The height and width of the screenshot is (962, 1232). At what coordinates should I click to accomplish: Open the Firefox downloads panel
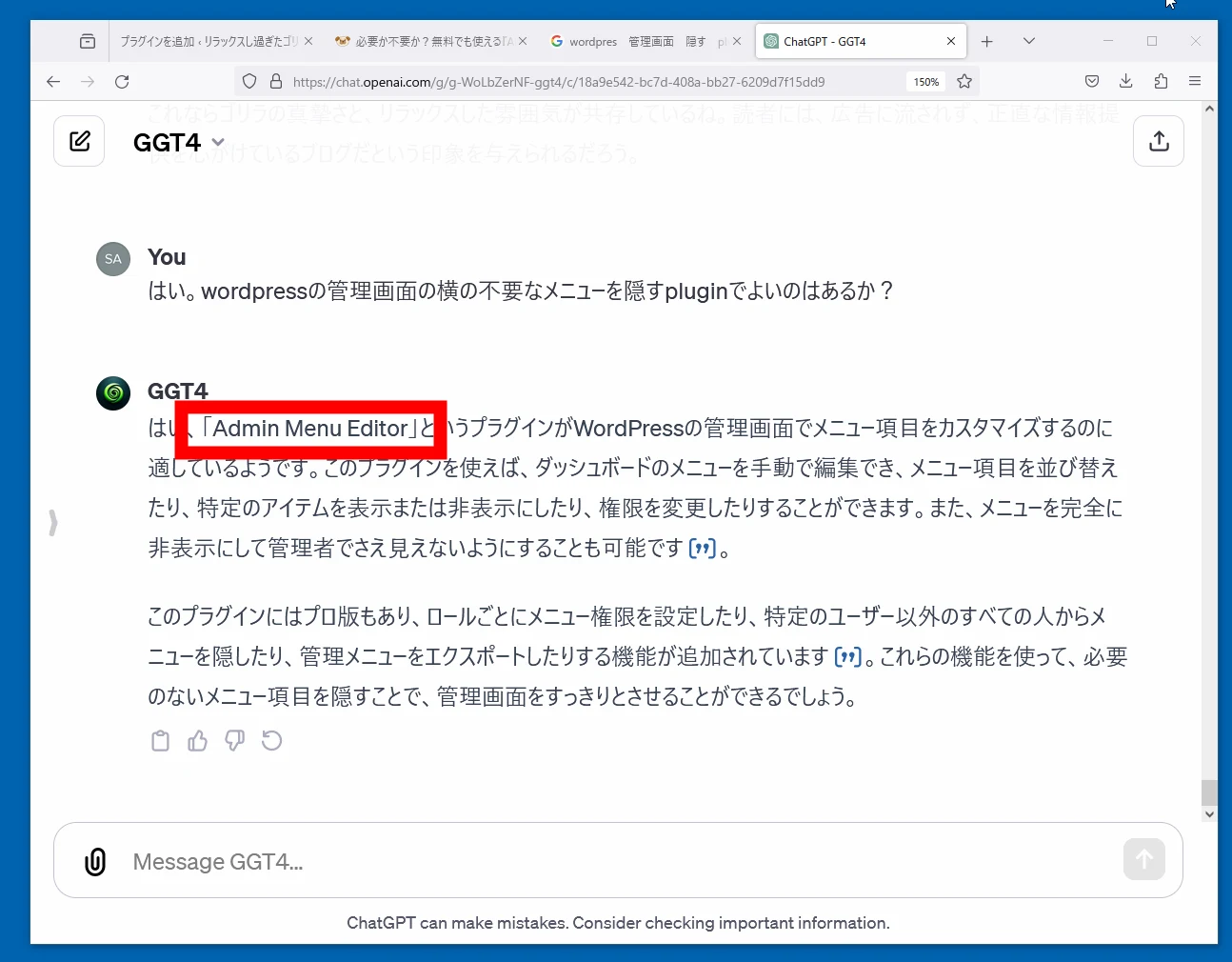[1125, 82]
